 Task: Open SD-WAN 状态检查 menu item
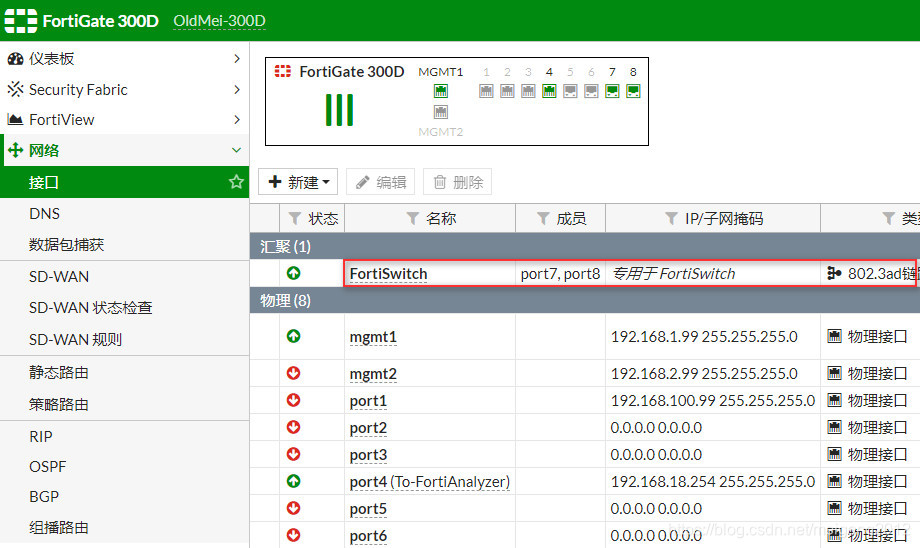coord(90,307)
